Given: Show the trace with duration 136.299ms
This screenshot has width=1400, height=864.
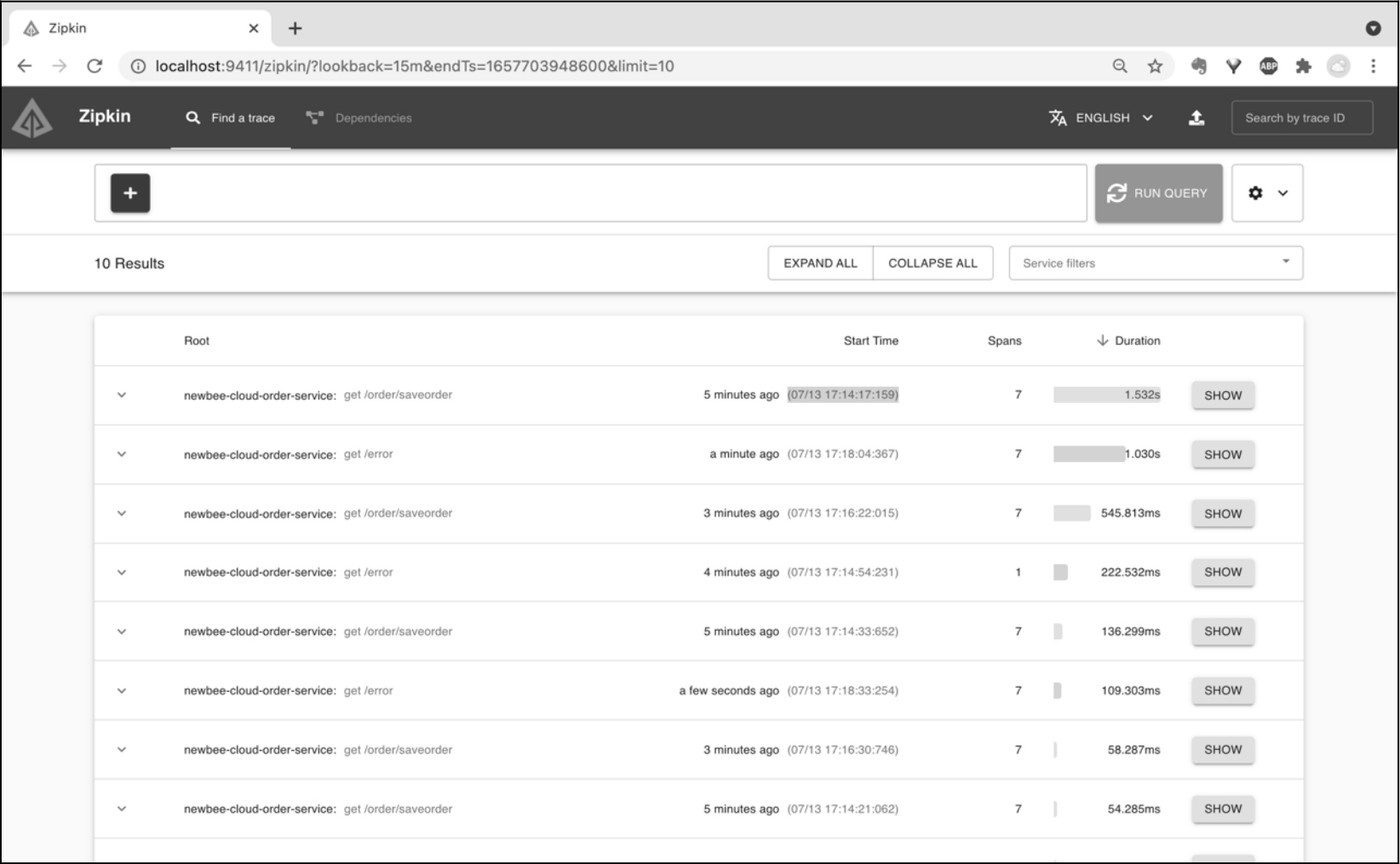Looking at the screenshot, I should point(1223,631).
